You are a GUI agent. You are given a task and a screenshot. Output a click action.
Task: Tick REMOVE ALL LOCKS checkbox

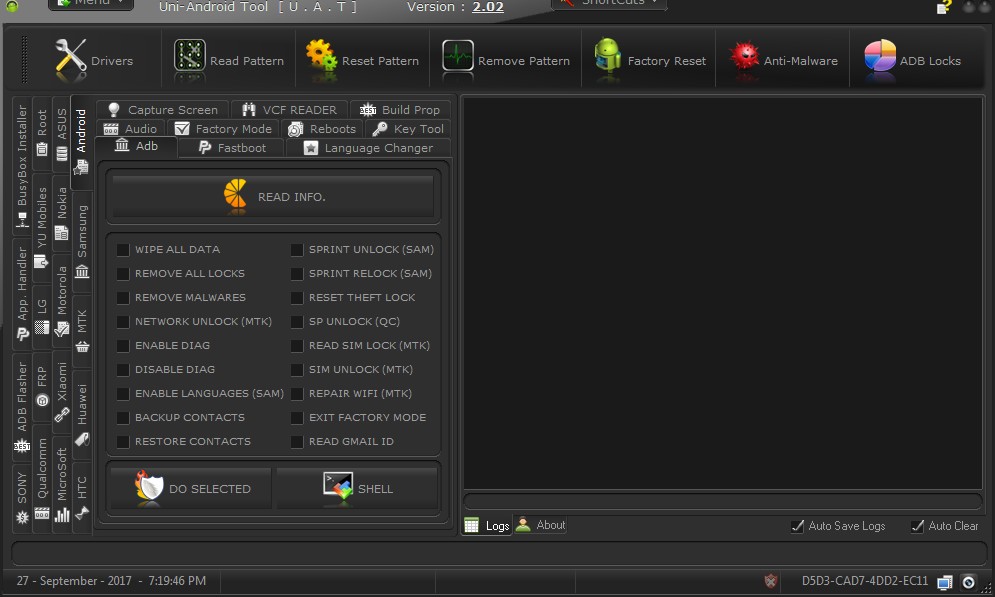[123, 273]
